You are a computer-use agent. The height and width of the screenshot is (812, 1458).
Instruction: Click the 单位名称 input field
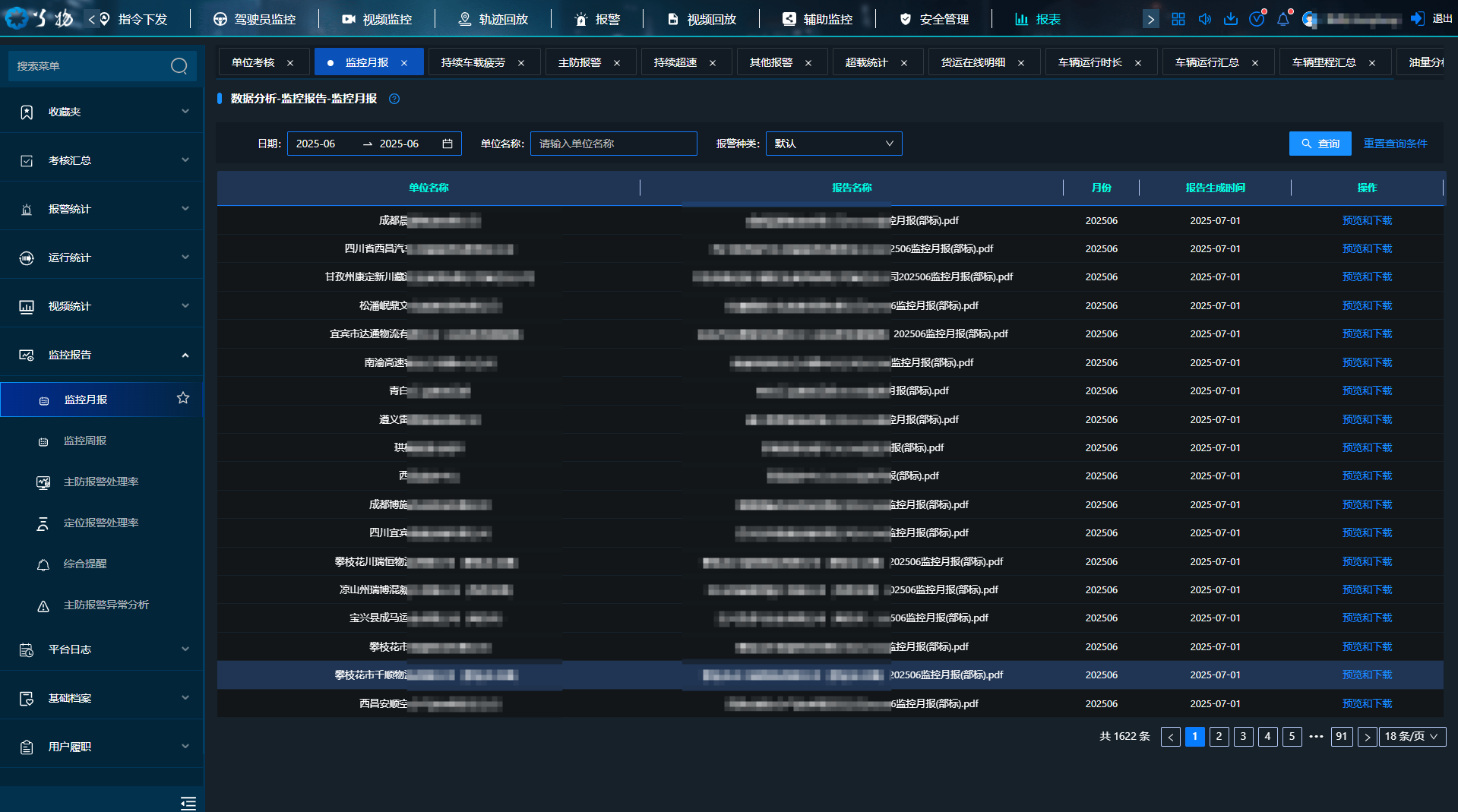[613, 144]
